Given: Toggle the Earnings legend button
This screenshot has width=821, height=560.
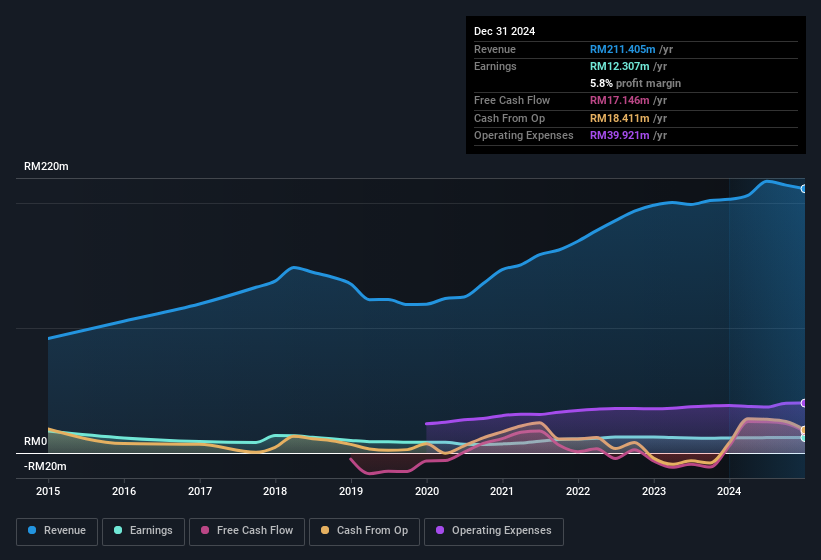Looking at the screenshot, I should 143,531.
